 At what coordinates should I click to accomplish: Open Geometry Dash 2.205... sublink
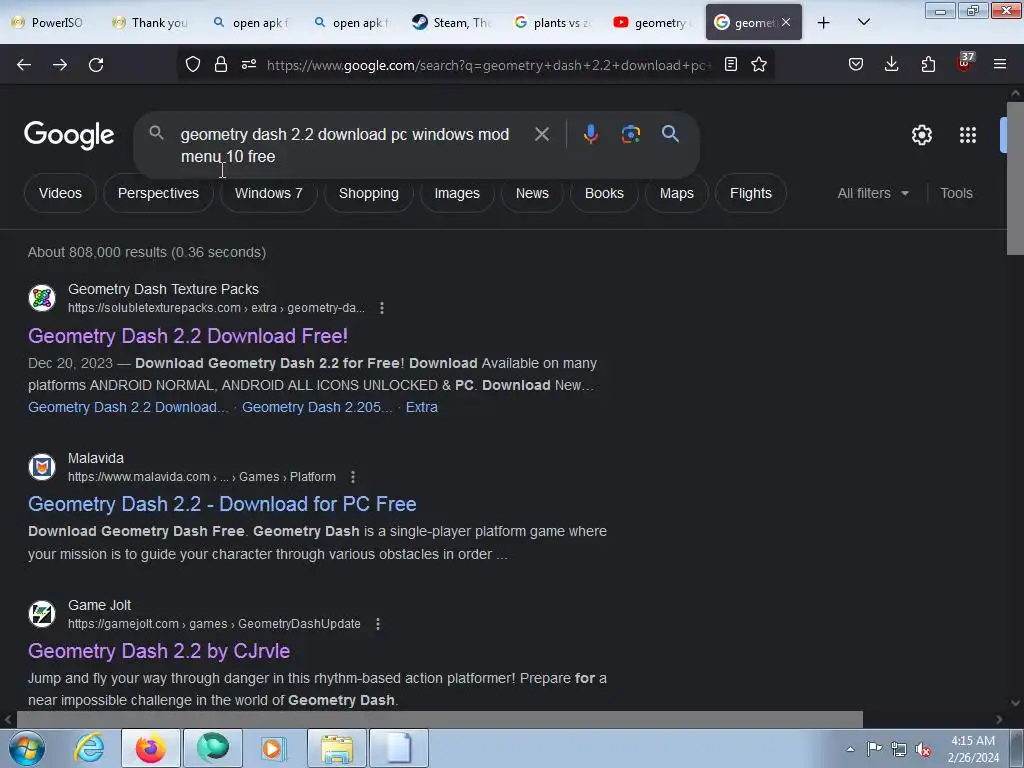pyautogui.click(x=317, y=407)
